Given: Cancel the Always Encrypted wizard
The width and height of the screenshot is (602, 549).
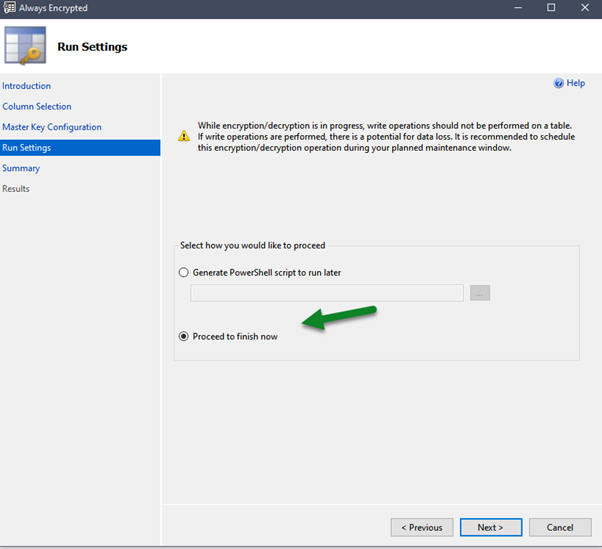Looking at the screenshot, I should tap(560, 527).
